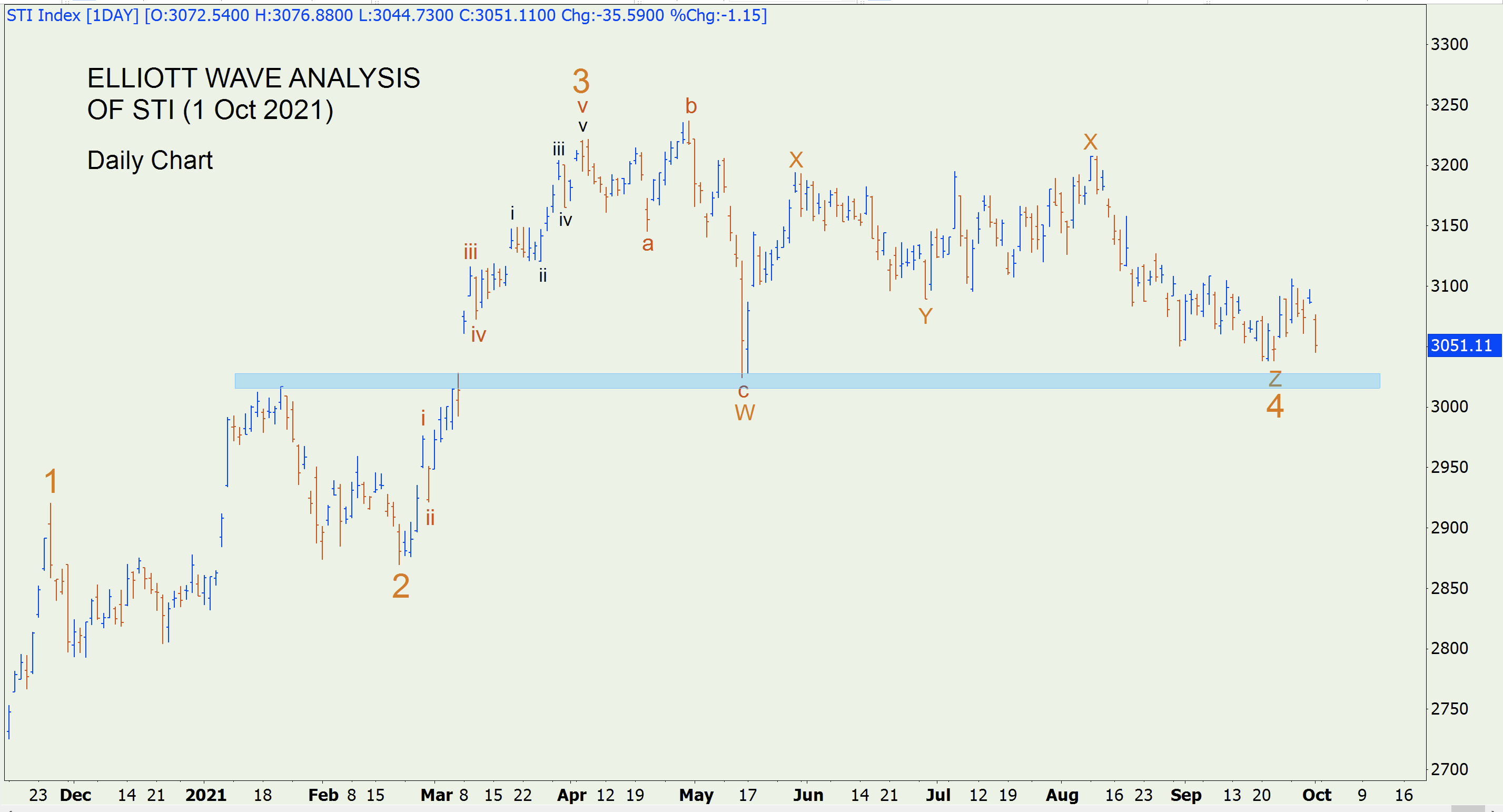Click the 2800 price axis value
The height and width of the screenshot is (812, 1503).
[x=1449, y=648]
